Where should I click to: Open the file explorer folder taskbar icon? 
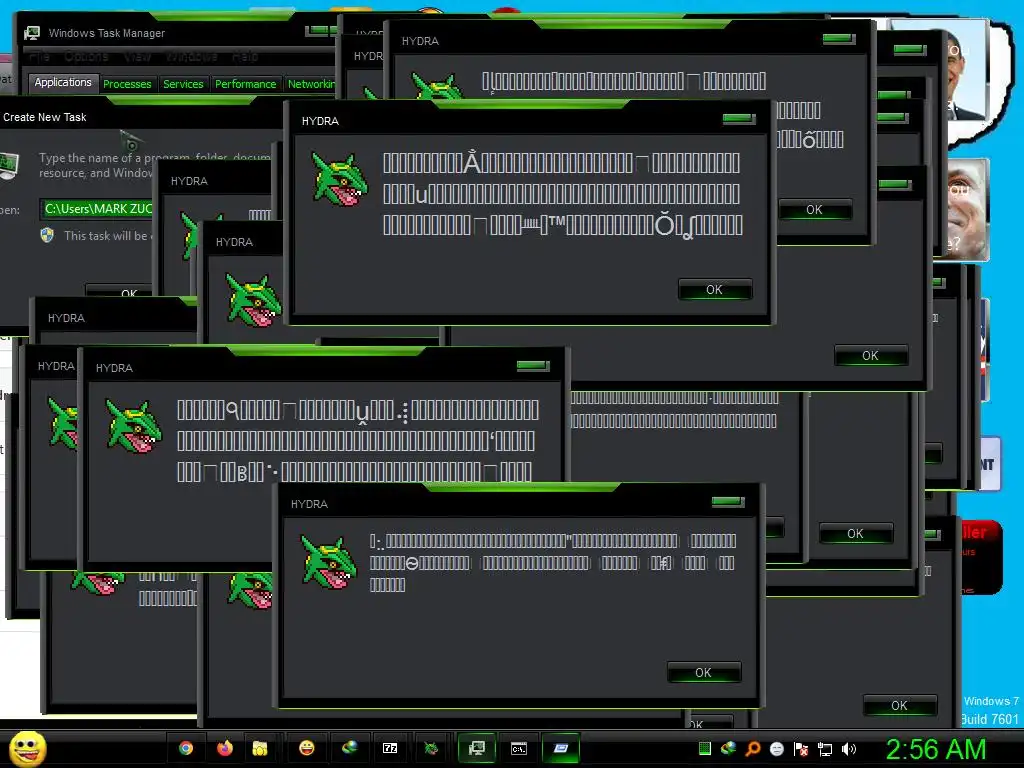click(x=260, y=748)
